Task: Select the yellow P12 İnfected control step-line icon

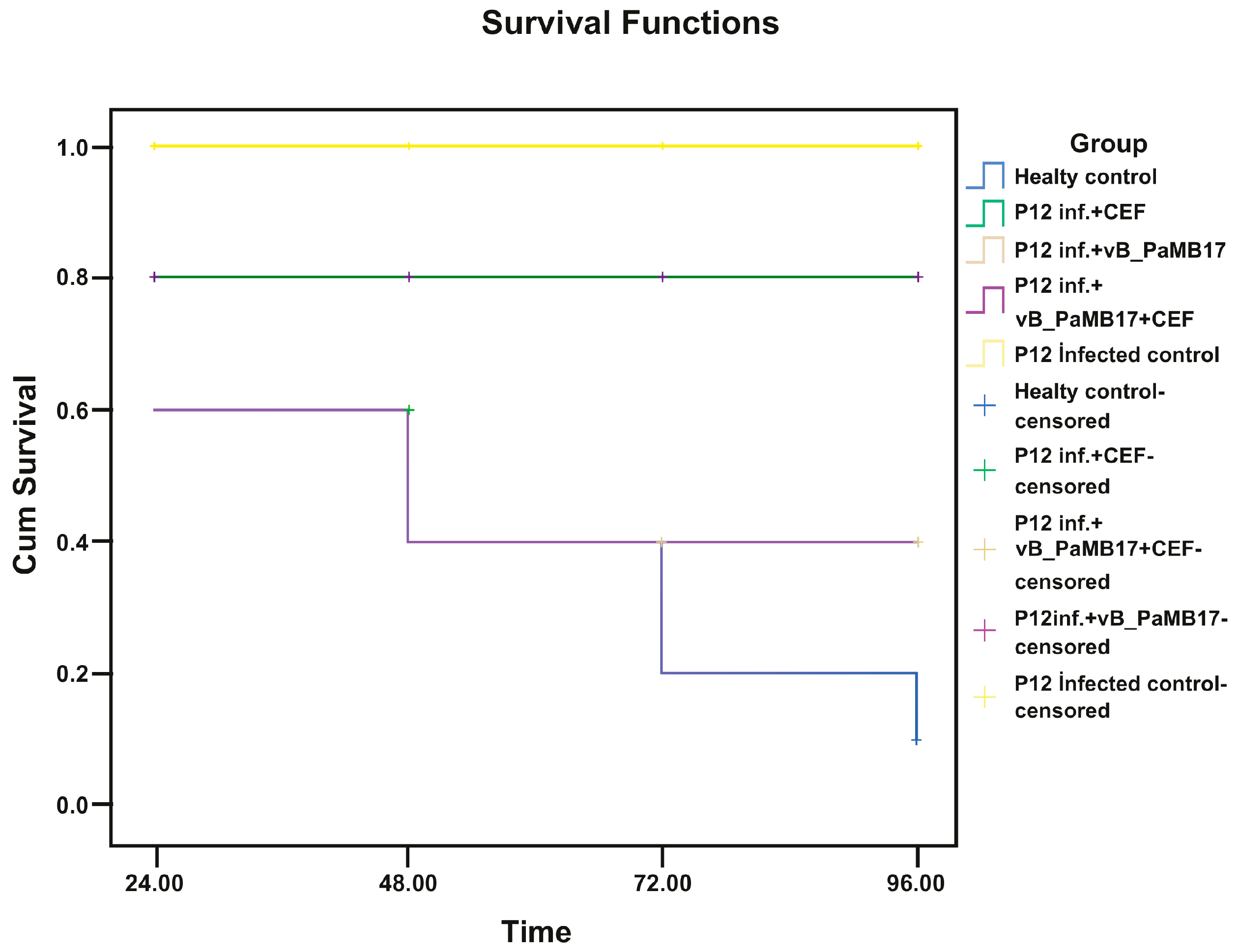Action: pyautogui.click(x=985, y=354)
